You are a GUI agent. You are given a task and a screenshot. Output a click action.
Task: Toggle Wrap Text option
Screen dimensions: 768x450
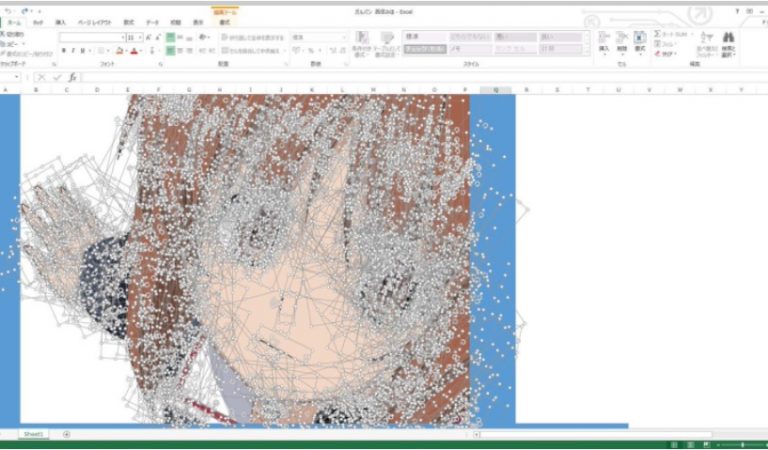(x=253, y=37)
